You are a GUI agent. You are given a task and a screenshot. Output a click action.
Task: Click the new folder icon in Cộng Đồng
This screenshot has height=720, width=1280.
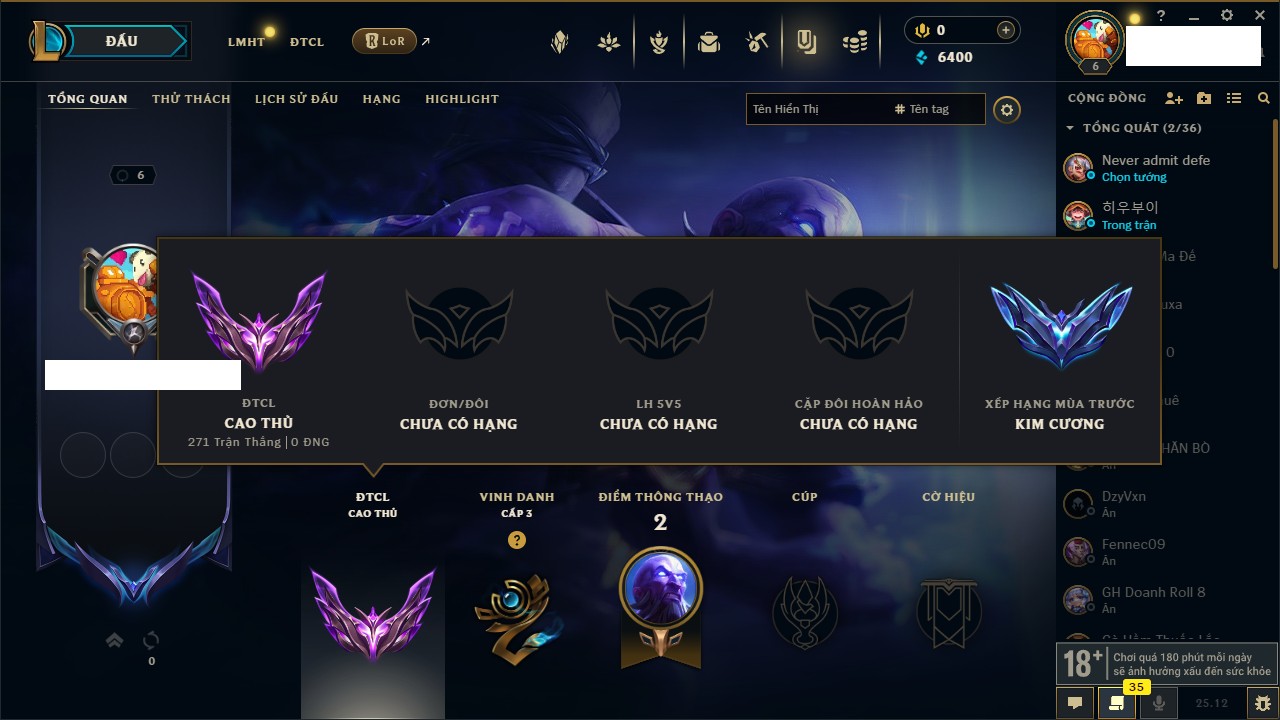point(1204,98)
